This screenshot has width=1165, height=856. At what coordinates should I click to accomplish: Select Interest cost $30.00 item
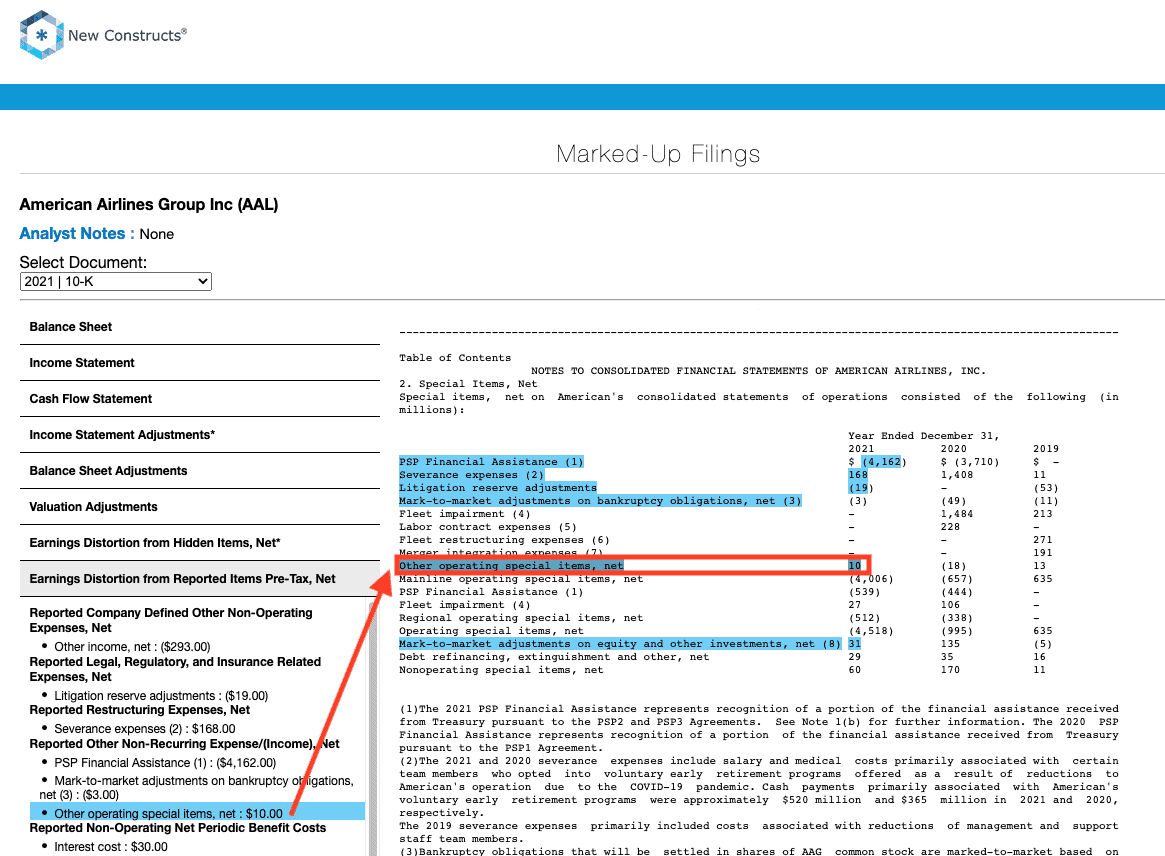111,847
